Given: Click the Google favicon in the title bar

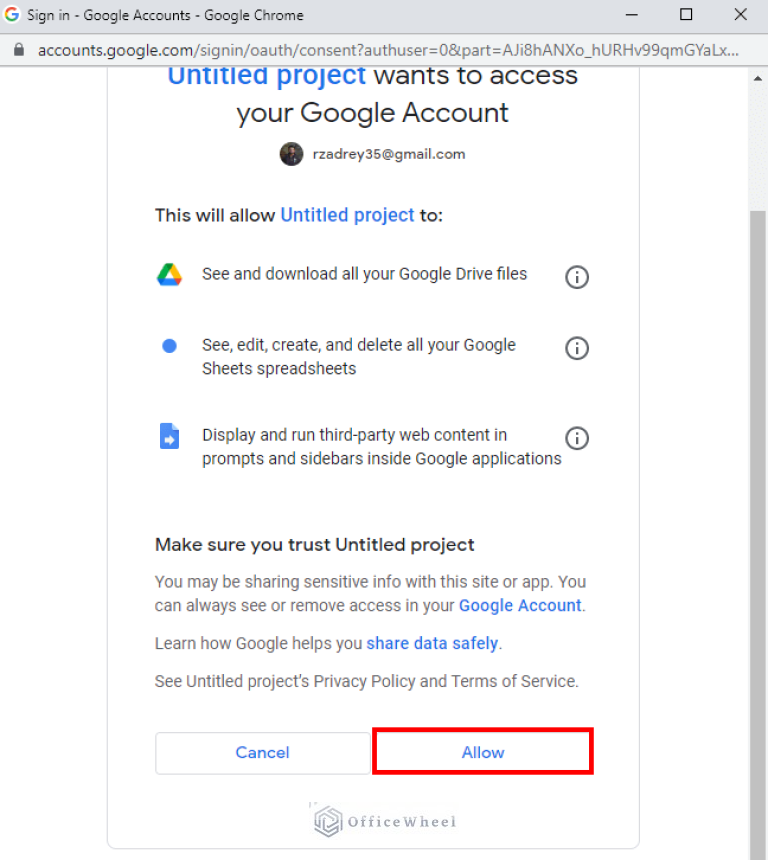Looking at the screenshot, I should pos(12,15).
